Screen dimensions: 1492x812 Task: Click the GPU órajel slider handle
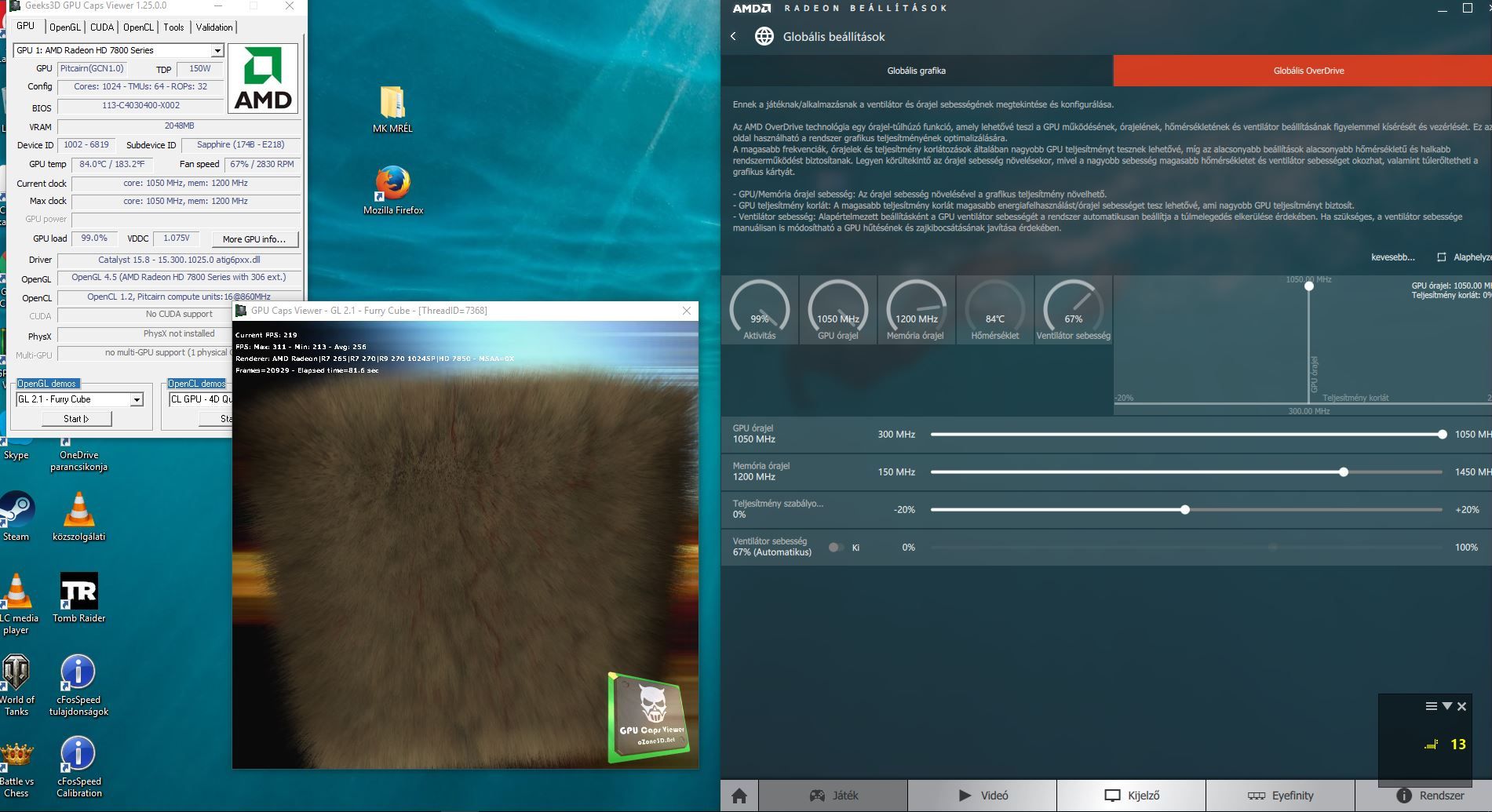[1443, 434]
